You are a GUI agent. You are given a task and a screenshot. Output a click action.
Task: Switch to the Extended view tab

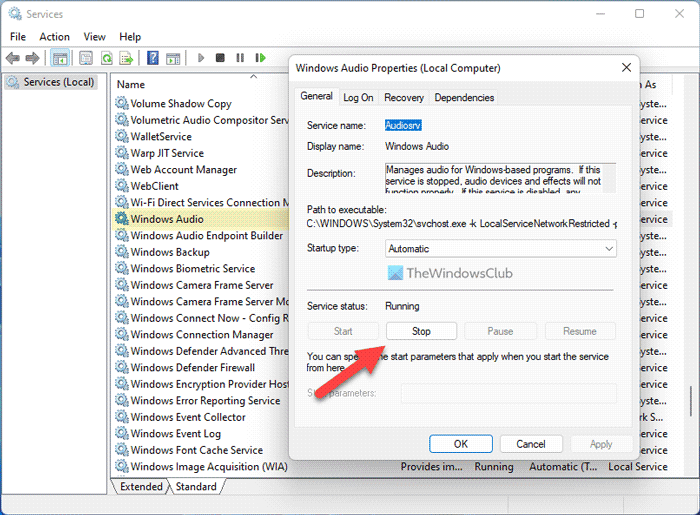pyautogui.click(x=141, y=486)
